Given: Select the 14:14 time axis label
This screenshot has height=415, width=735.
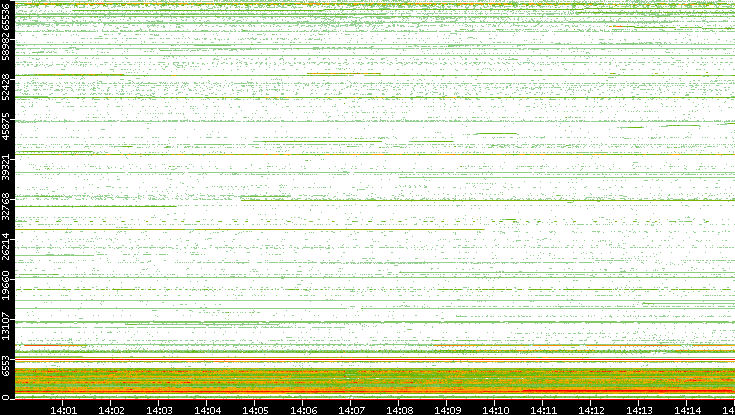Looking at the screenshot, I should 688,410.
